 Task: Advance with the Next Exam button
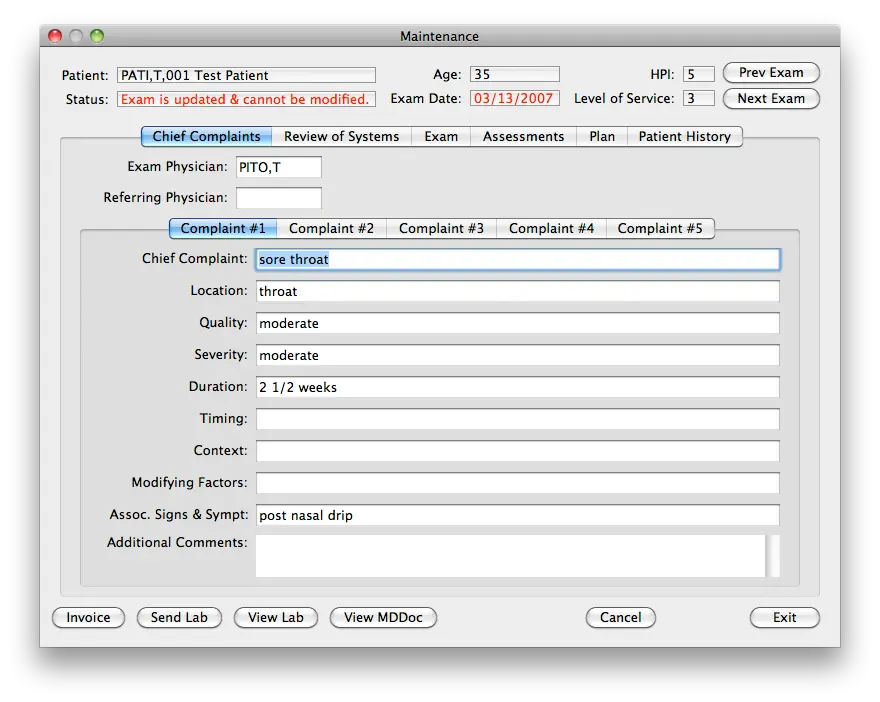770,99
